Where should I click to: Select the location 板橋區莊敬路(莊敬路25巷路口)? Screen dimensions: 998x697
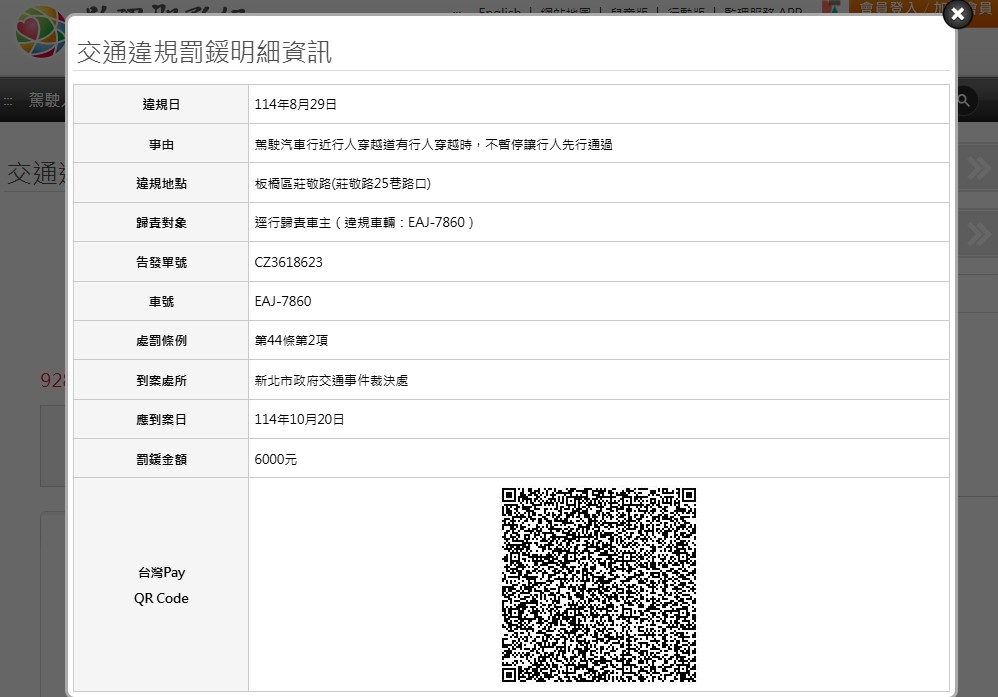point(343,183)
